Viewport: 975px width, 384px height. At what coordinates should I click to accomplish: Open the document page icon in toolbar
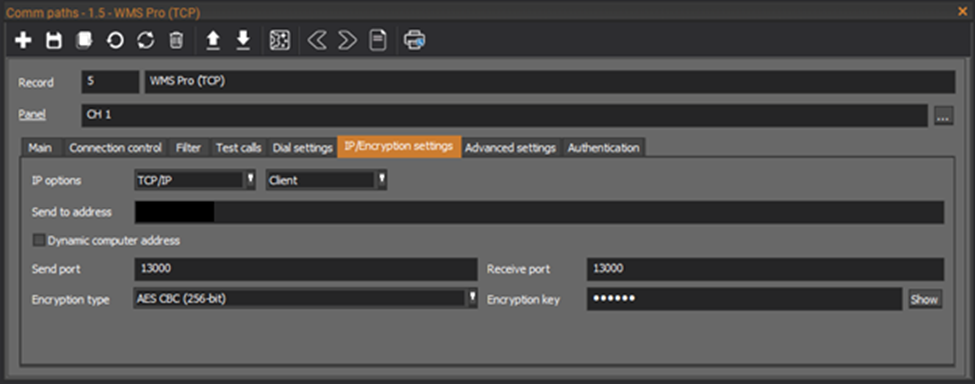point(378,41)
